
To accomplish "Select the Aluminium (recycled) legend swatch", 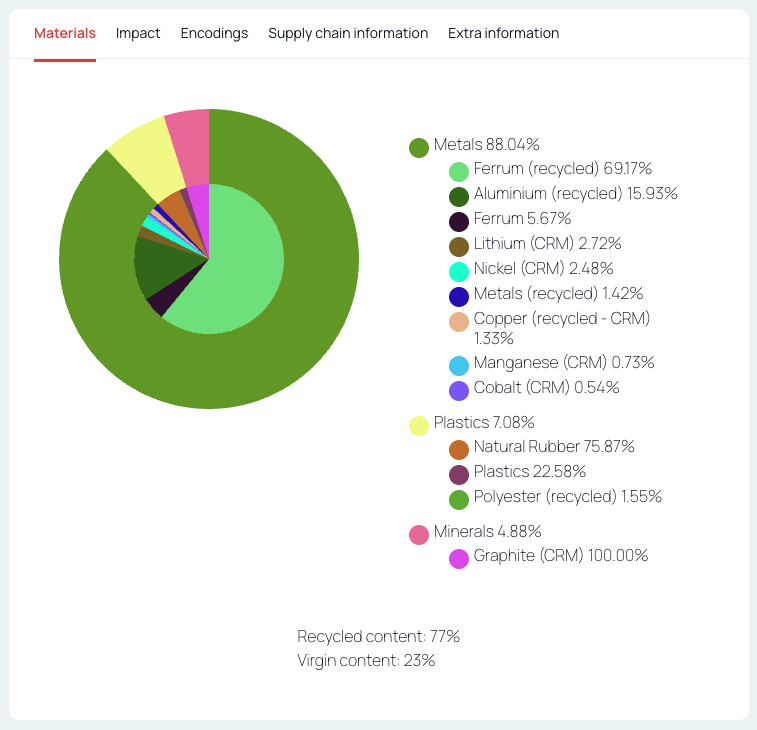I will coord(459,196).
